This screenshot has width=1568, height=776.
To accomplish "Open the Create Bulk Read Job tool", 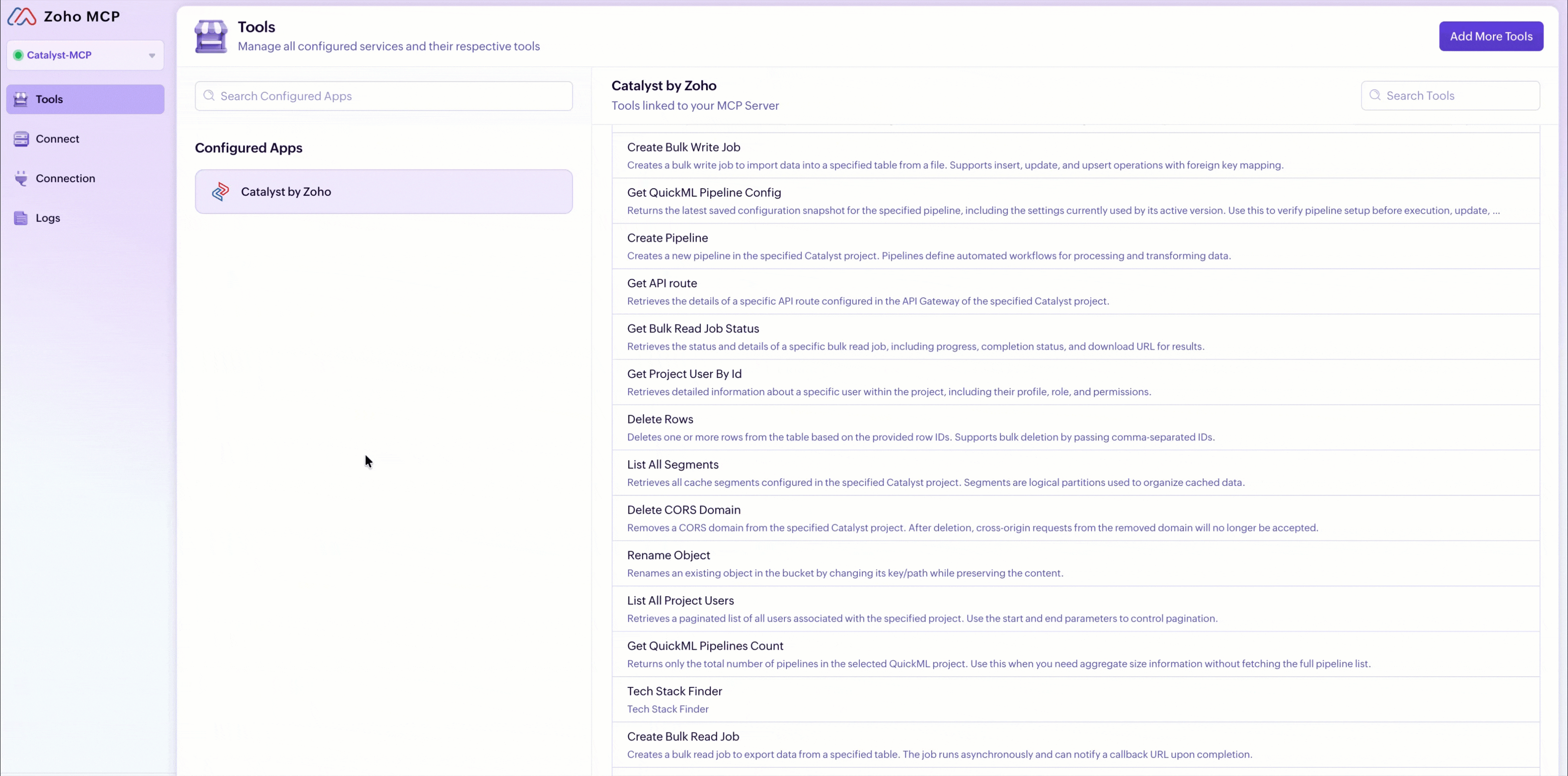I will (1076, 745).
